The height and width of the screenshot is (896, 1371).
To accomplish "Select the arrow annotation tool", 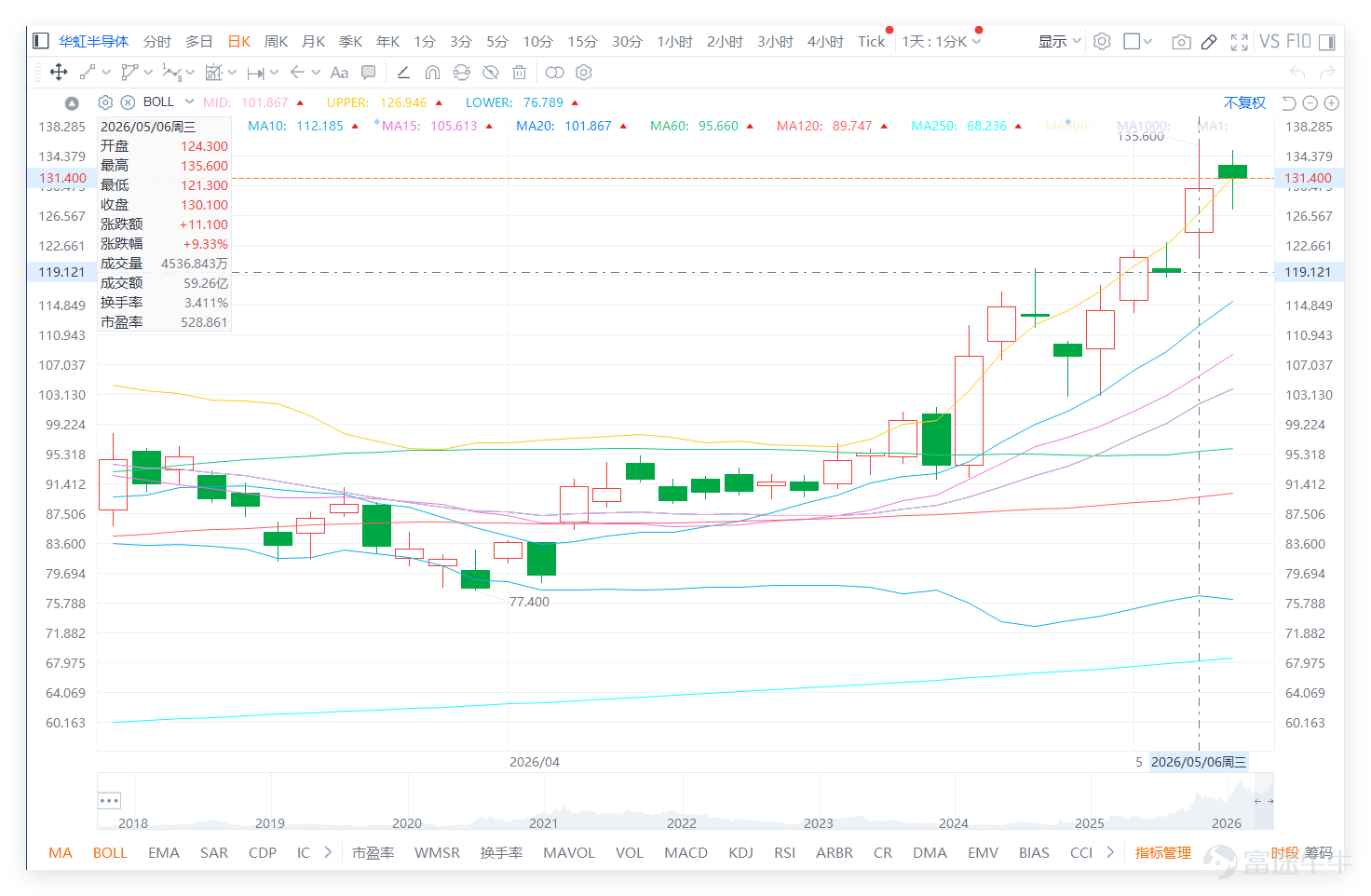I will tap(298, 72).
